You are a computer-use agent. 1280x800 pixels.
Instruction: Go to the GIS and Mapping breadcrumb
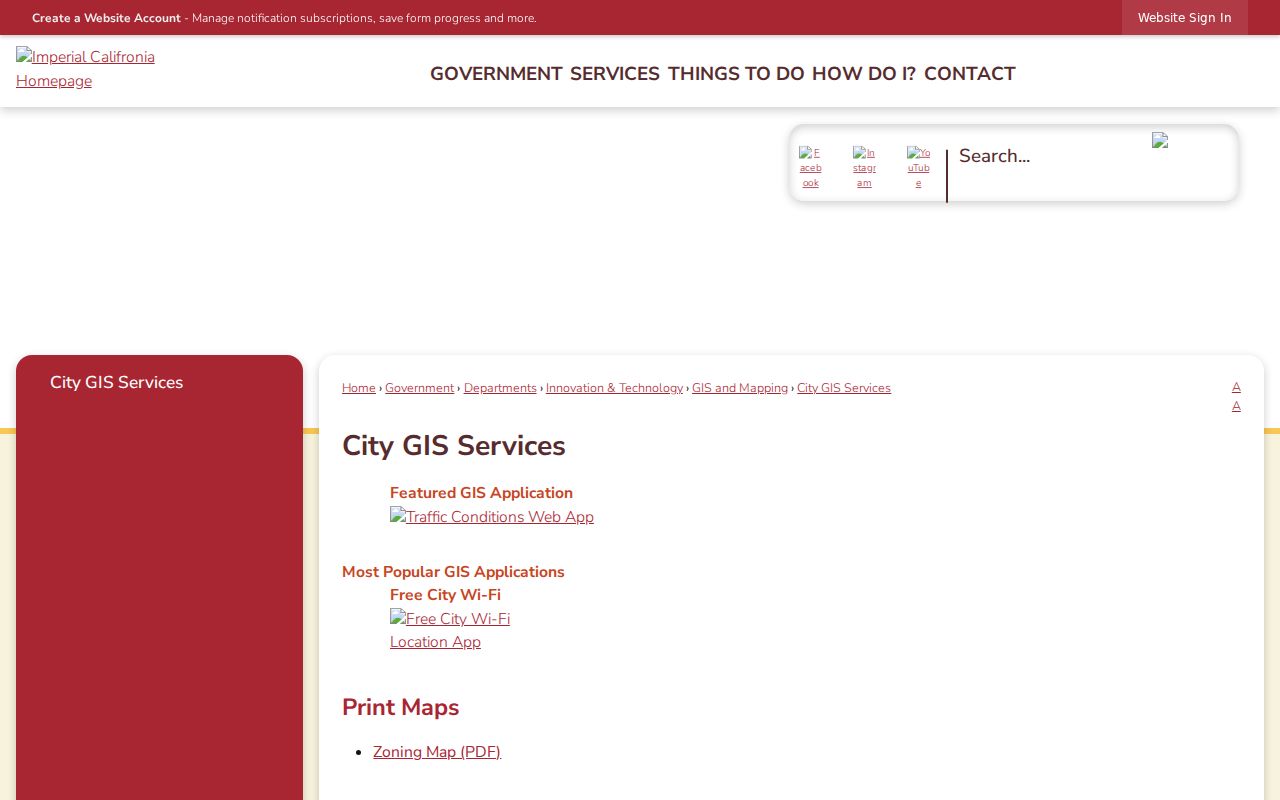(740, 388)
